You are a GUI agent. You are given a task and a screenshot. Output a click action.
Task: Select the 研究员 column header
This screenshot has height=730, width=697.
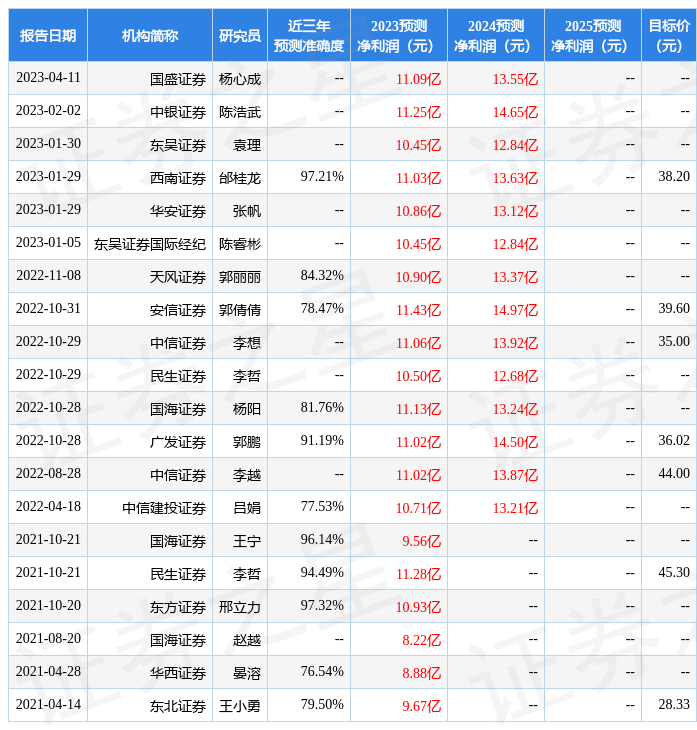click(x=240, y=36)
